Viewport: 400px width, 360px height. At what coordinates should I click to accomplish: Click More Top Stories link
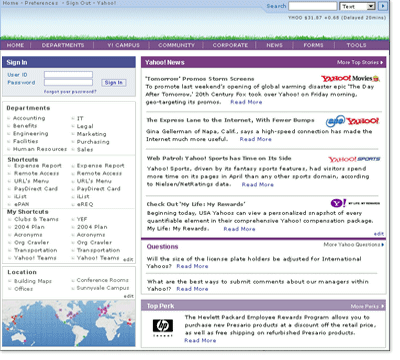tap(360, 62)
